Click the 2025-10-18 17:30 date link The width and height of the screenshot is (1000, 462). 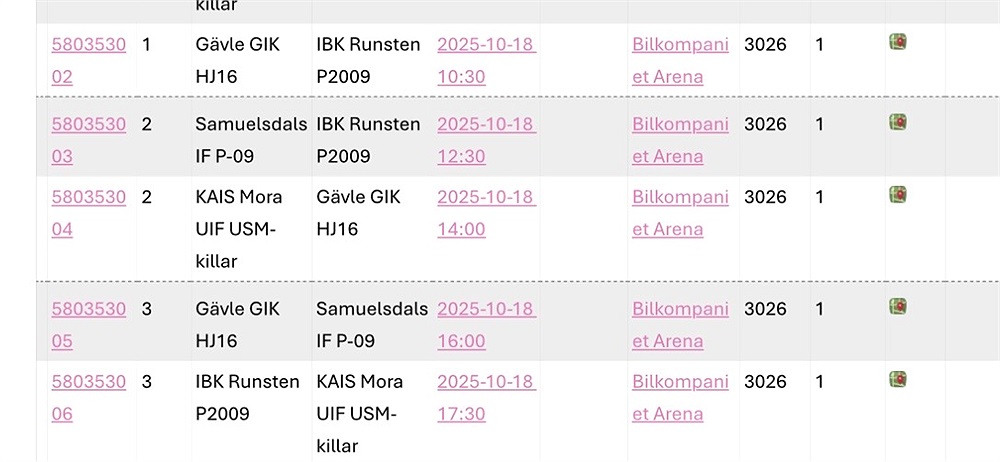tap(485, 397)
